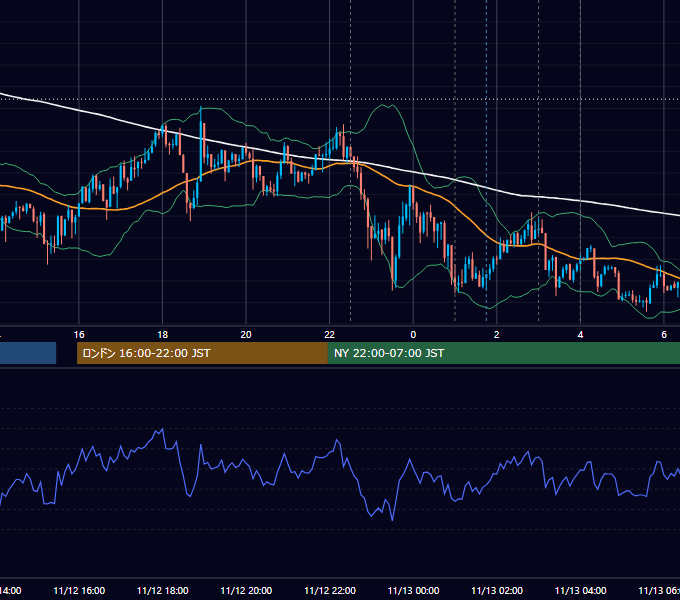Click hour label 18 on upper axis
The image size is (680, 600).
point(163,335)
